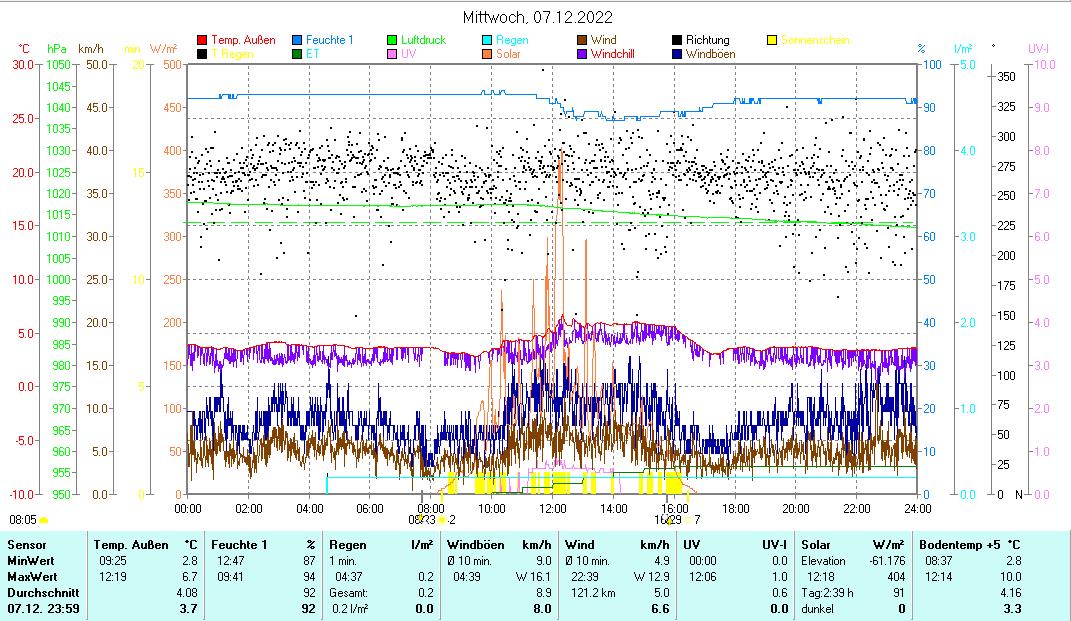Select the dark blue Windböen legend square

tap(677, 54)
